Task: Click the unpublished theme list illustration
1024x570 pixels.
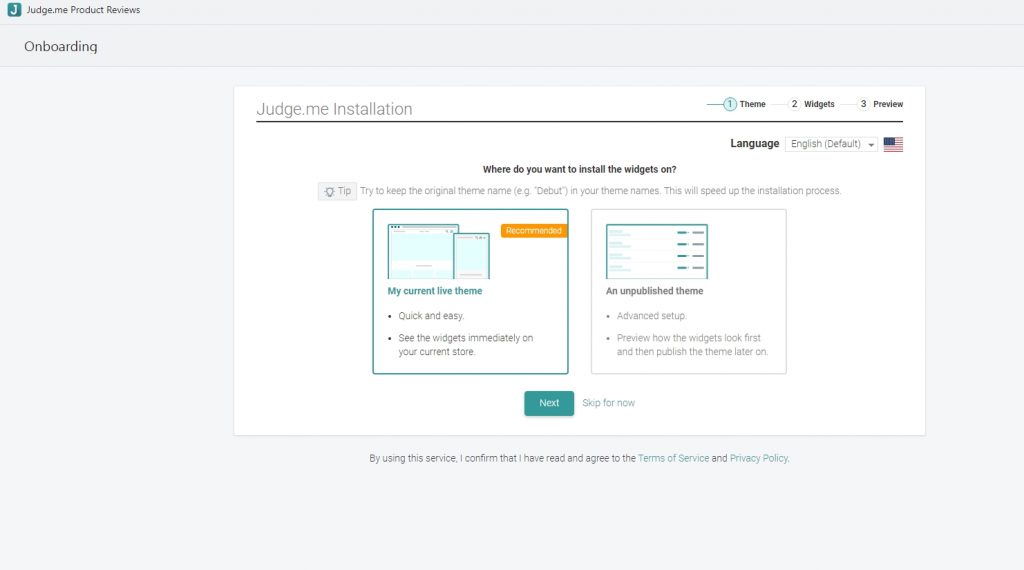Action: [656, 251]
